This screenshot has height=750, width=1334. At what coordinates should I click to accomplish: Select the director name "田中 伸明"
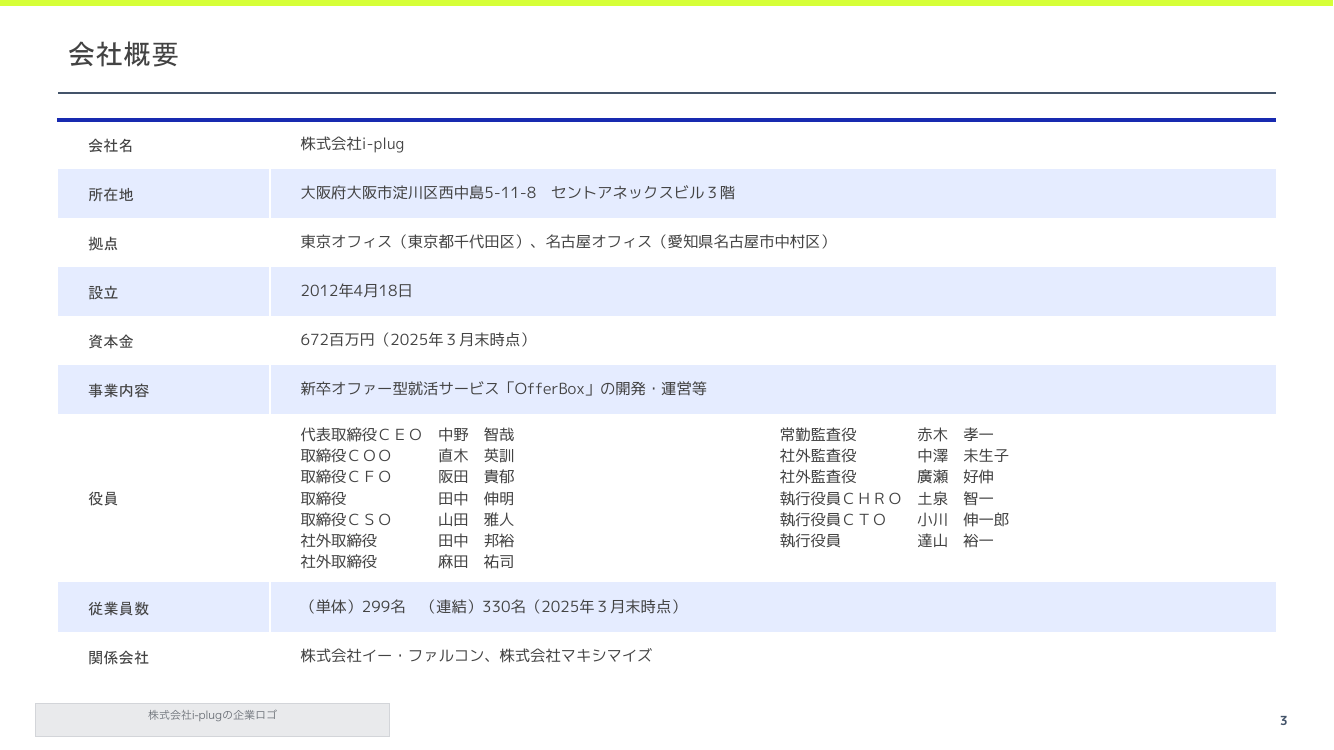(476, 499)
